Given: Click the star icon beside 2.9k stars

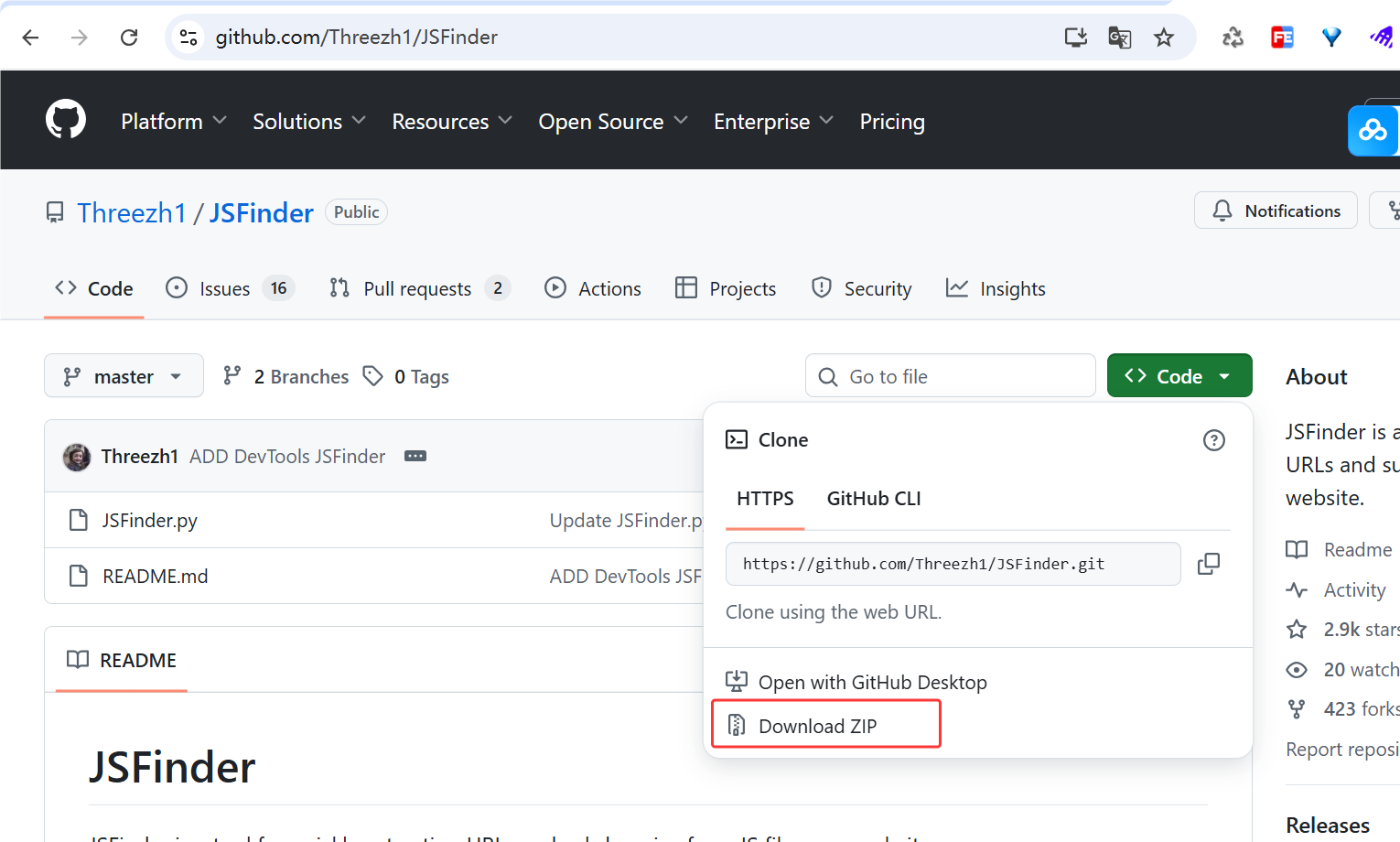Looking at the screenshot, I should pyautogui.click(x=1297, y=630).
